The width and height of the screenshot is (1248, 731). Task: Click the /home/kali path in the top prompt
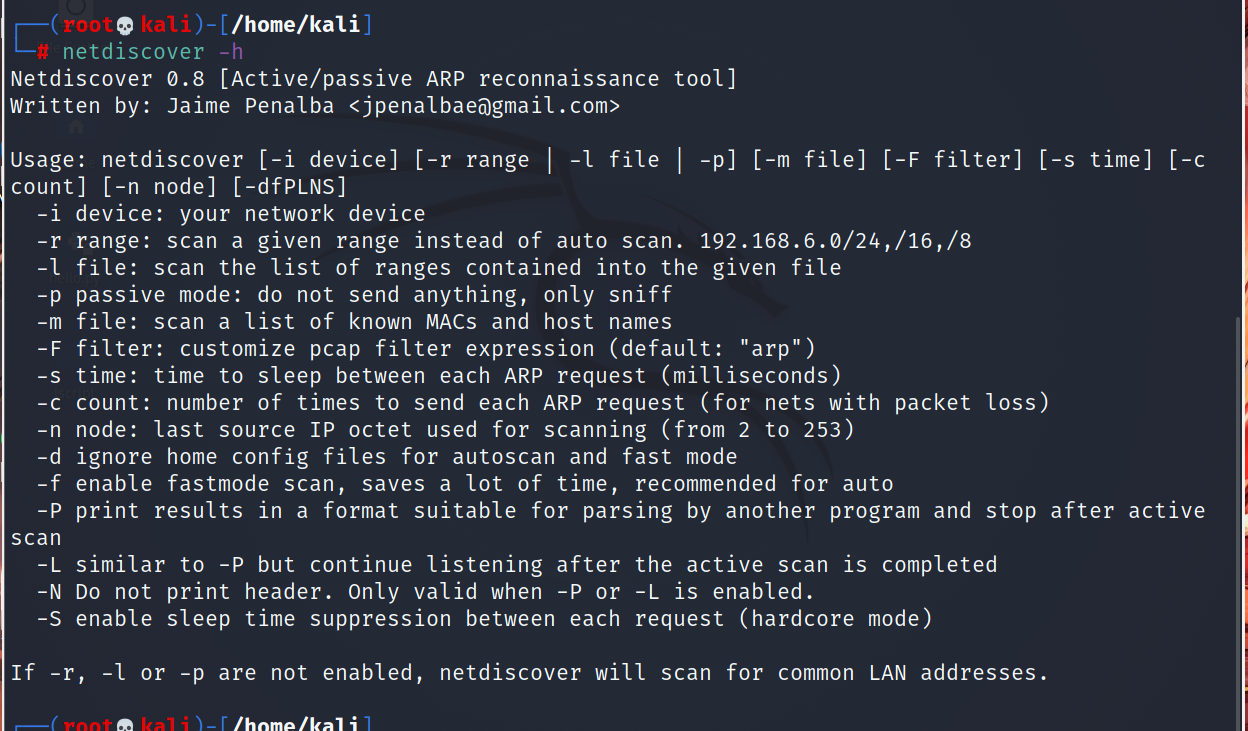(295, 25)
